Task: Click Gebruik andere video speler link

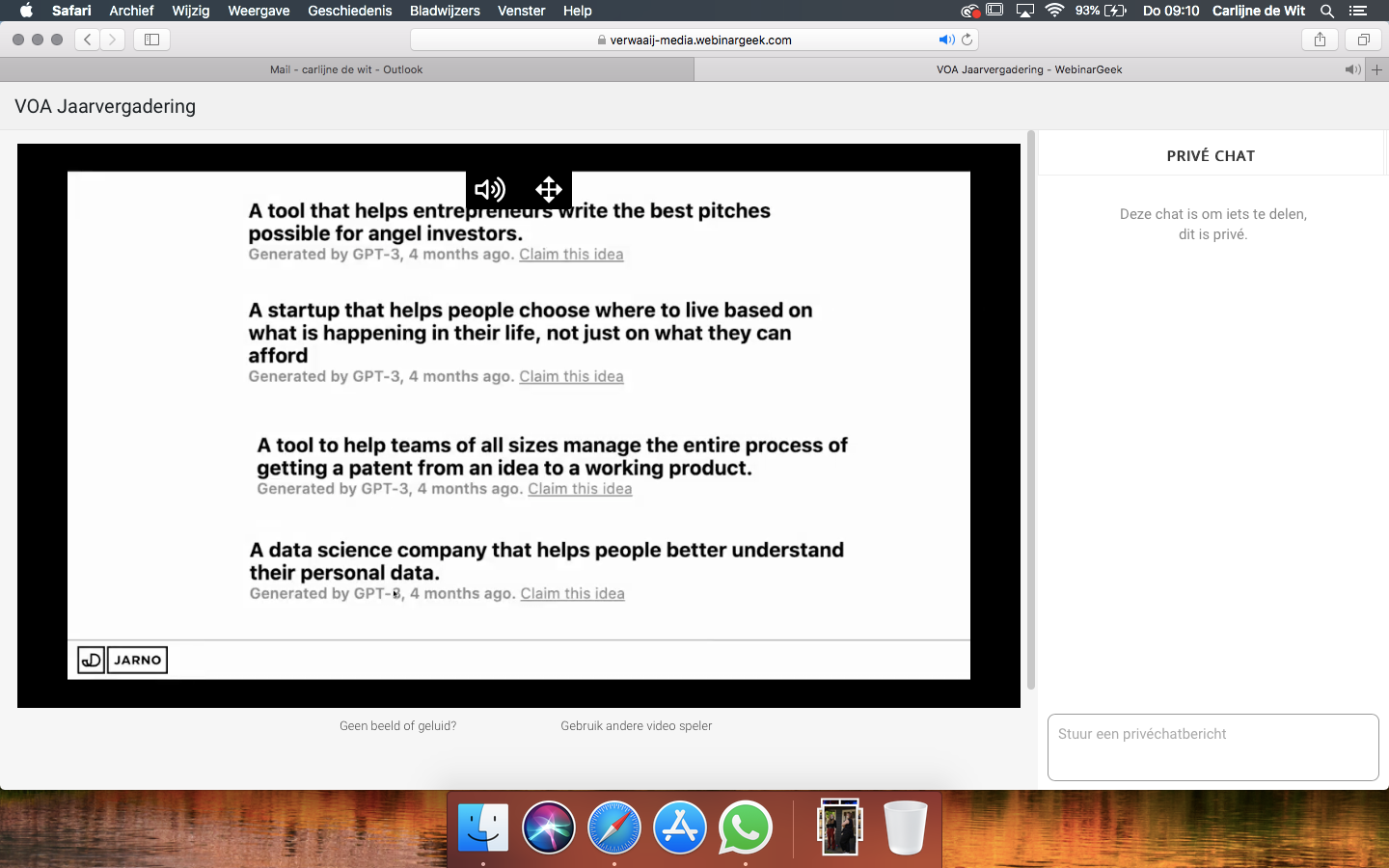Action: click(x=637, y=726)
